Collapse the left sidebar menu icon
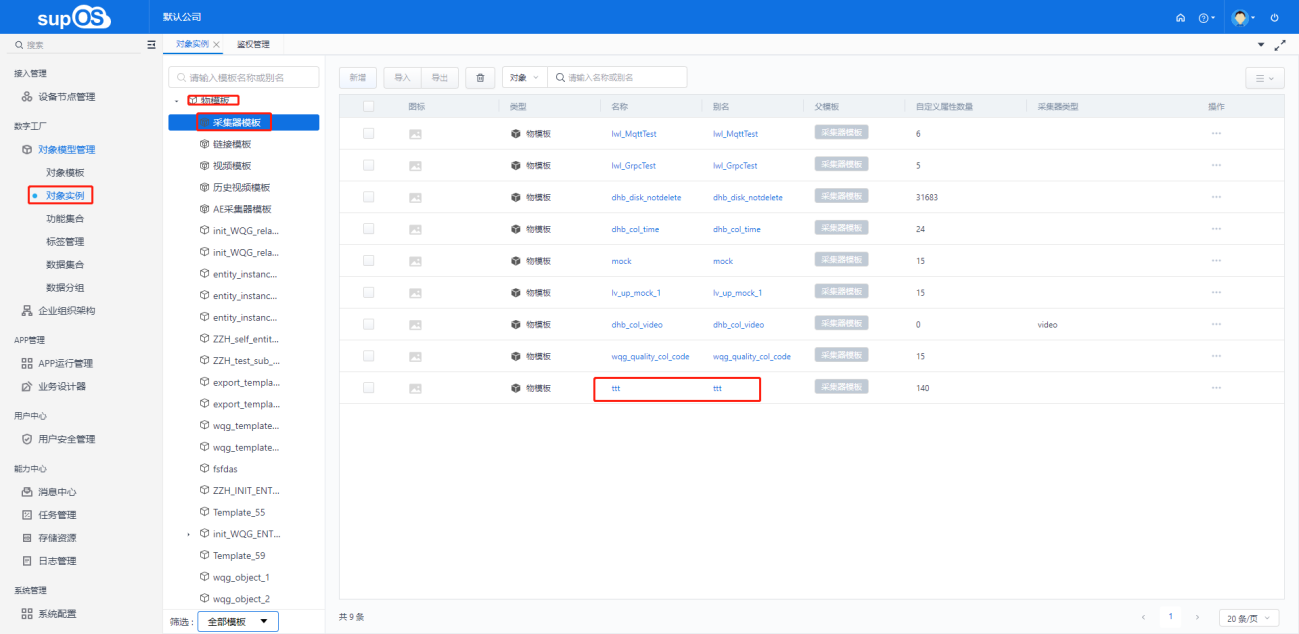This screenshot has width=1299, height=634. point(151,45)
